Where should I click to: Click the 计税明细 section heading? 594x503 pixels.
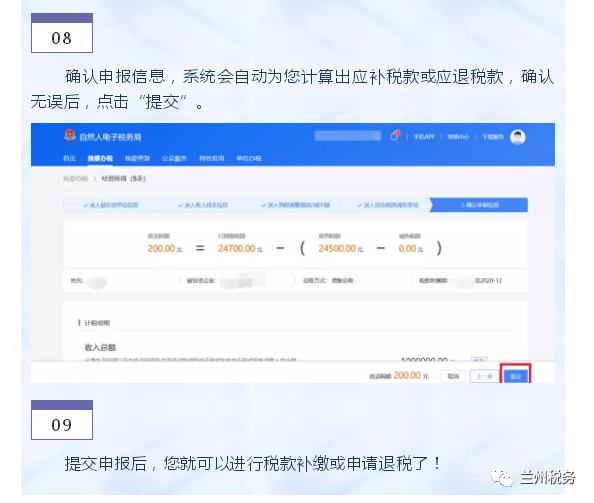click(x=97, y=323)
